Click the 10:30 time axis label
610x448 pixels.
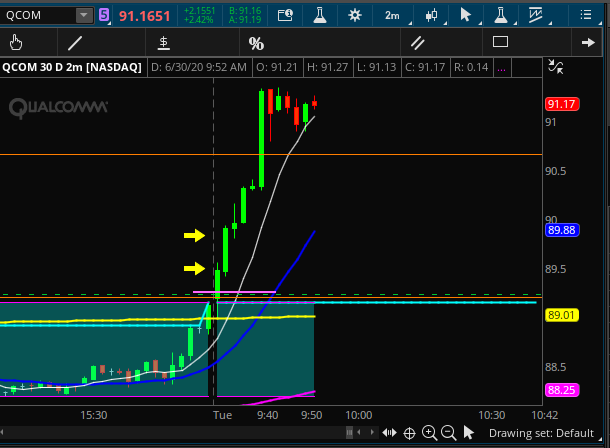[x=492, y=415]
